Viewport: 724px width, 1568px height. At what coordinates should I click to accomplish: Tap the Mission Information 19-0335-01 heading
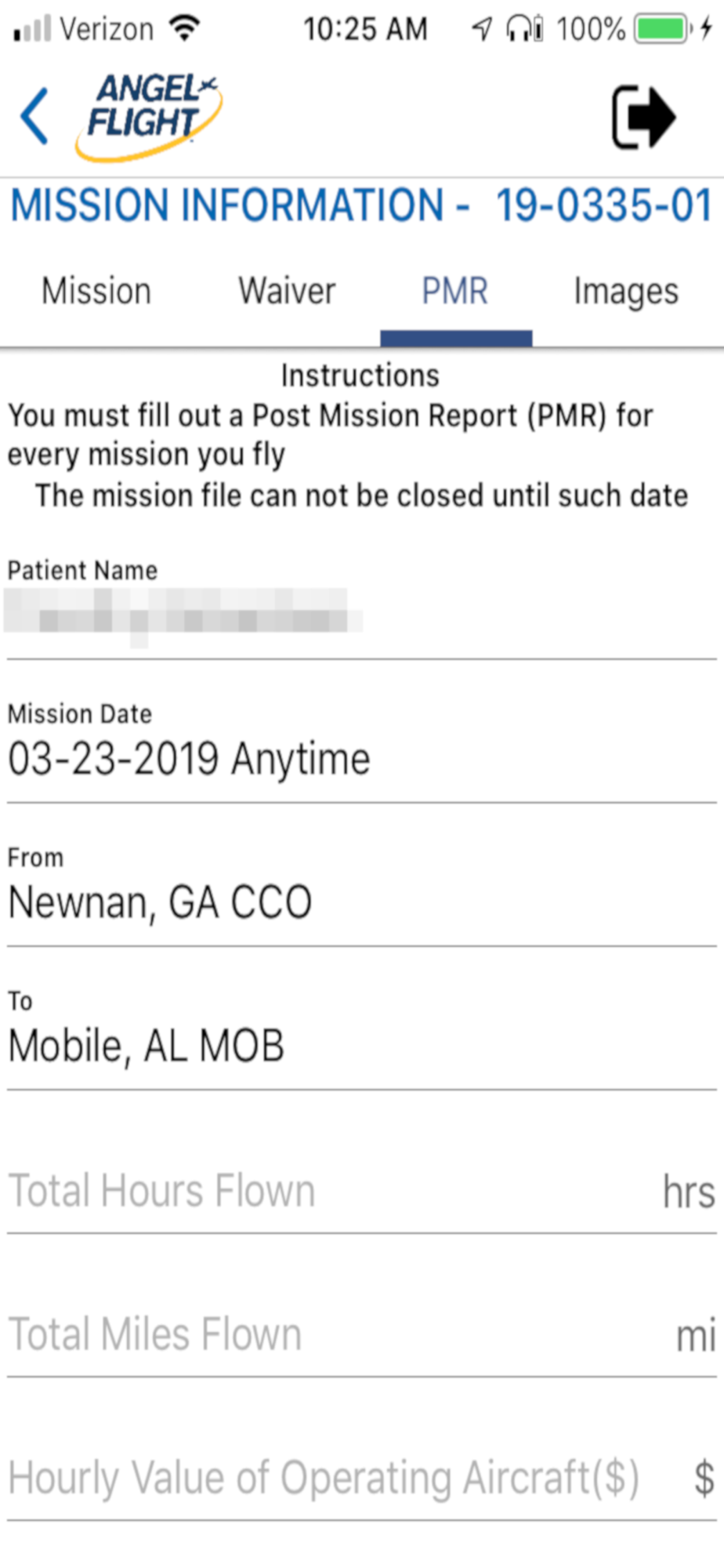[x=361, y=205]
